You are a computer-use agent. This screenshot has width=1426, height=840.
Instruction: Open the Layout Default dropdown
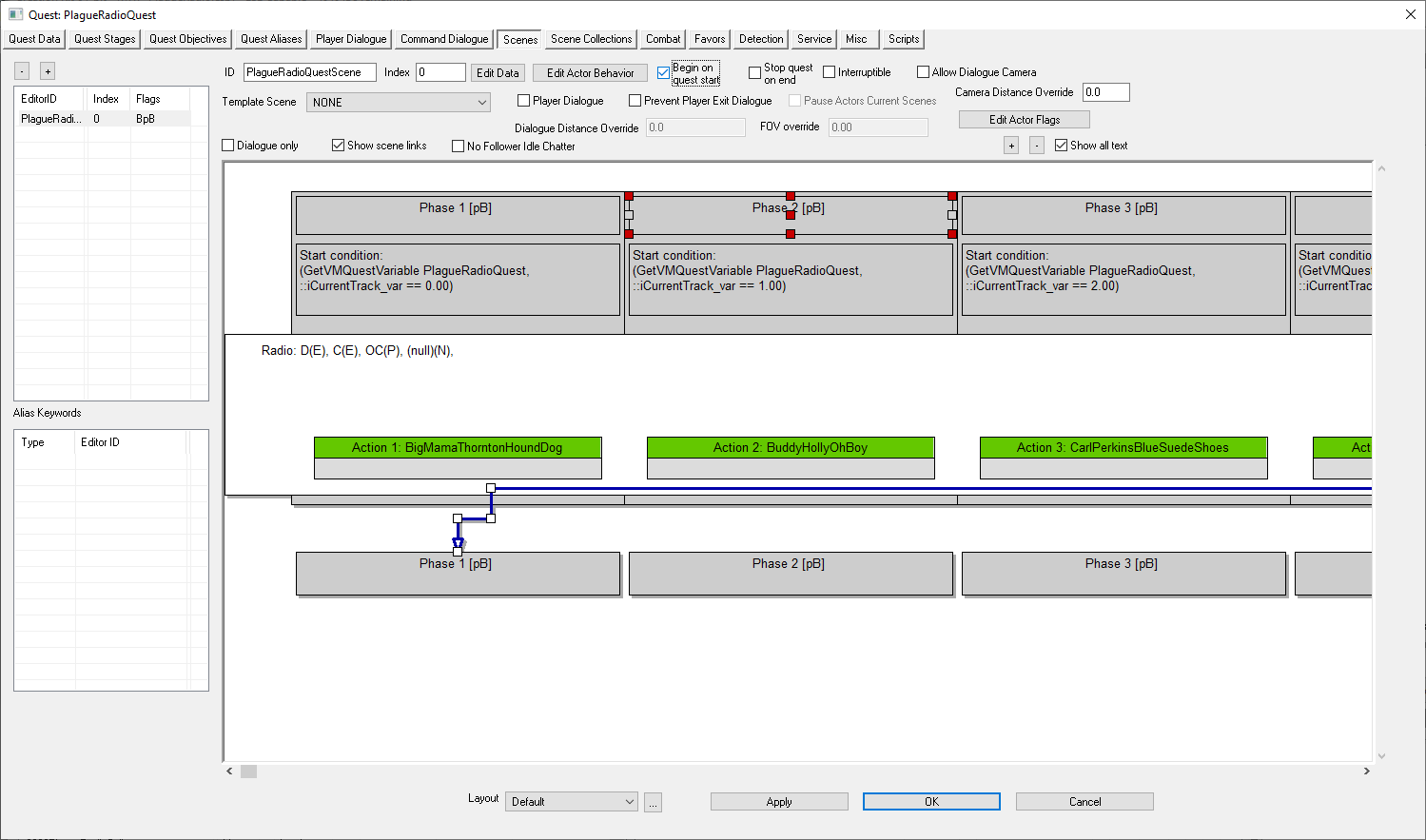point(572,802)
